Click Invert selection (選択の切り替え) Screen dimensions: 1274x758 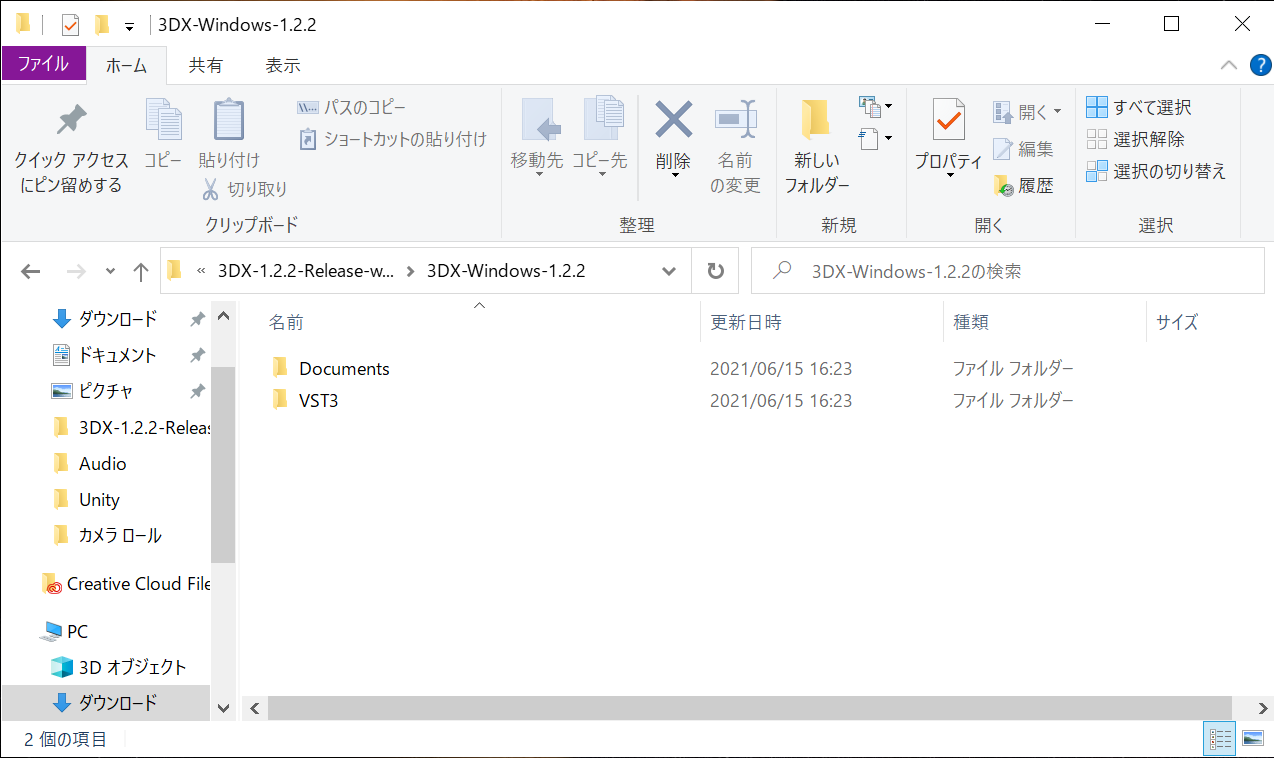(x=1156, y=171)
